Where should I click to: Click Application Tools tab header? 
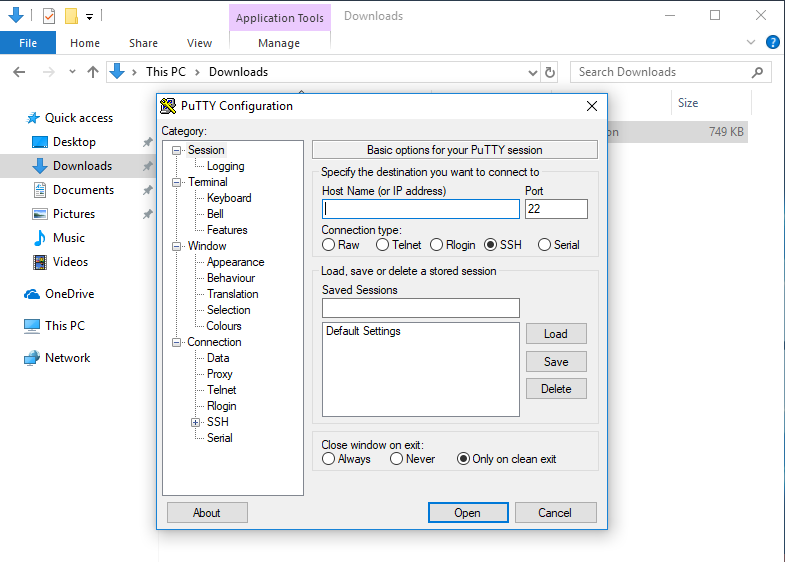280,18
